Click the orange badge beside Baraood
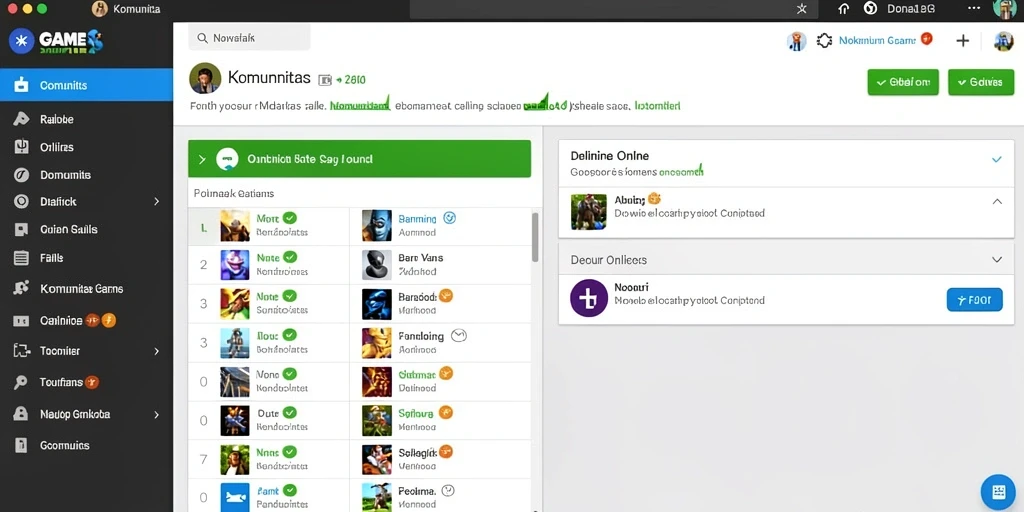 pyautogui.click(x=446, y=295)
